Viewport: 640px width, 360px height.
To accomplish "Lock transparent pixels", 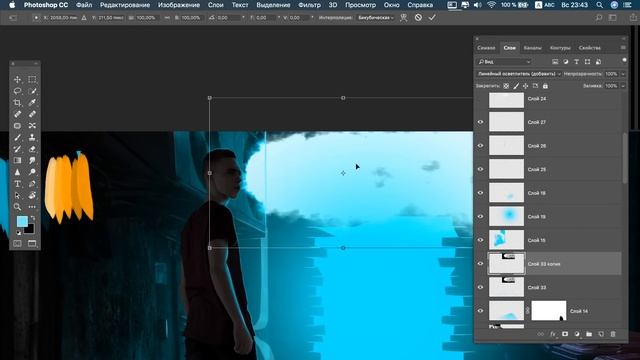I will tap(506, 86).
